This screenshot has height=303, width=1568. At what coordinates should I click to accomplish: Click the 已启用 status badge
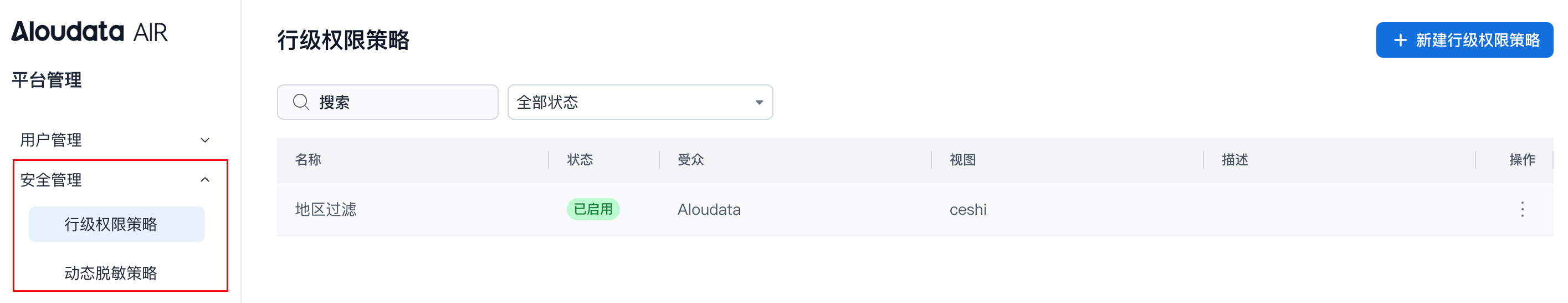tap(593, 209)
